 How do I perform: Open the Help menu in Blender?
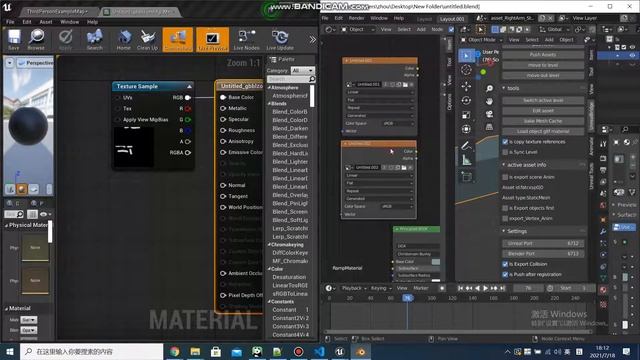pyautogui.click(x=399, y=18)
